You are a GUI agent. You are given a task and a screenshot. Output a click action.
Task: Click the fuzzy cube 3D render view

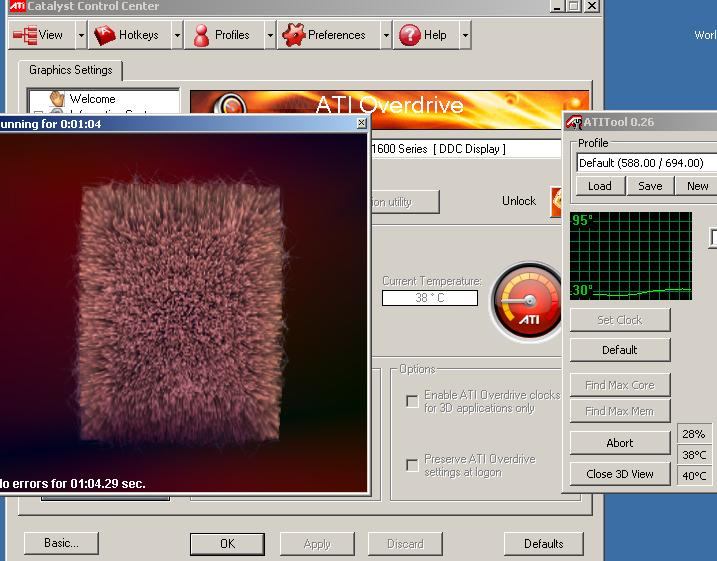(x=181, y=311)
